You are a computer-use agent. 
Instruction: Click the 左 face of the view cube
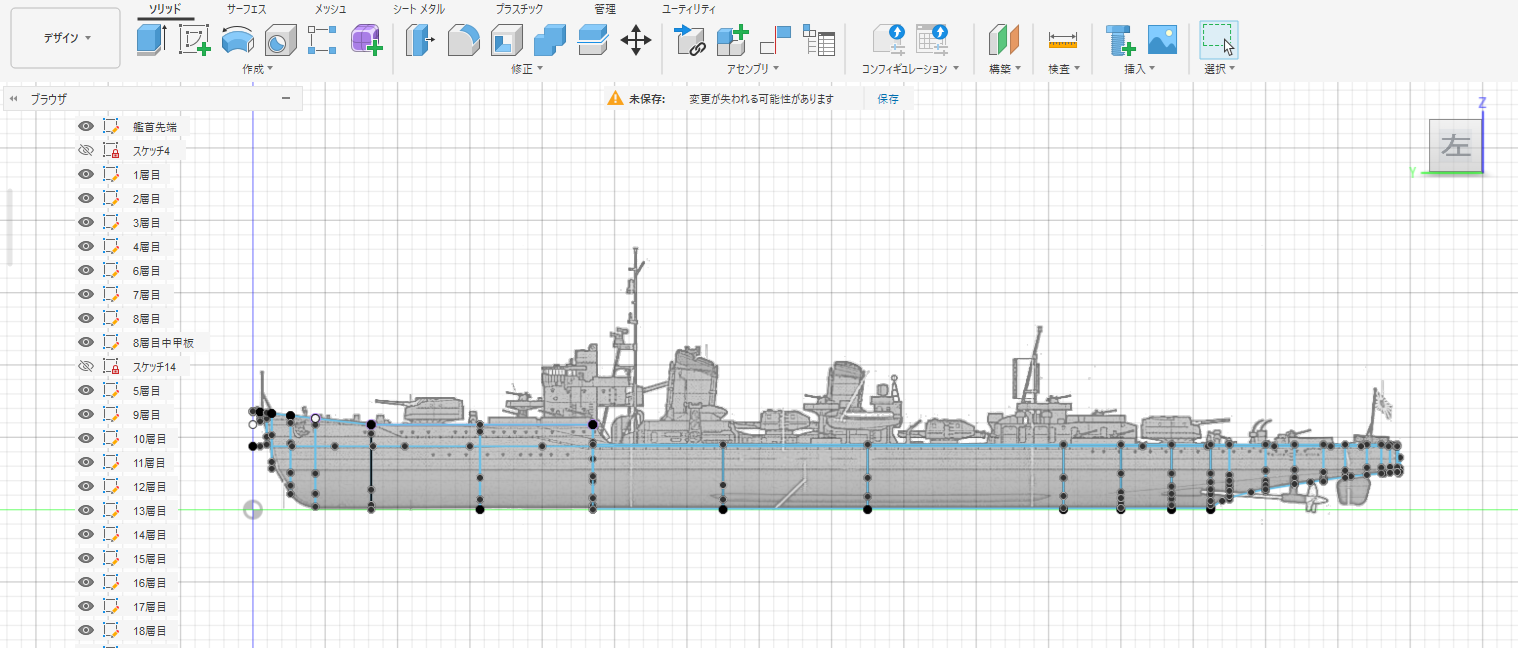pos(1455,146)
